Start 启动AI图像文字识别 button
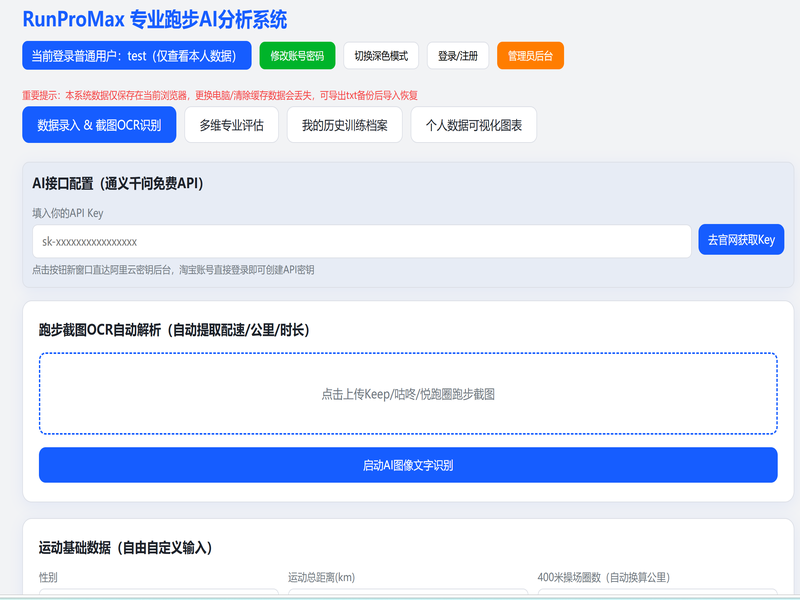Image resolution: width=800 pixels, height=600 pixels. (408, 465)
